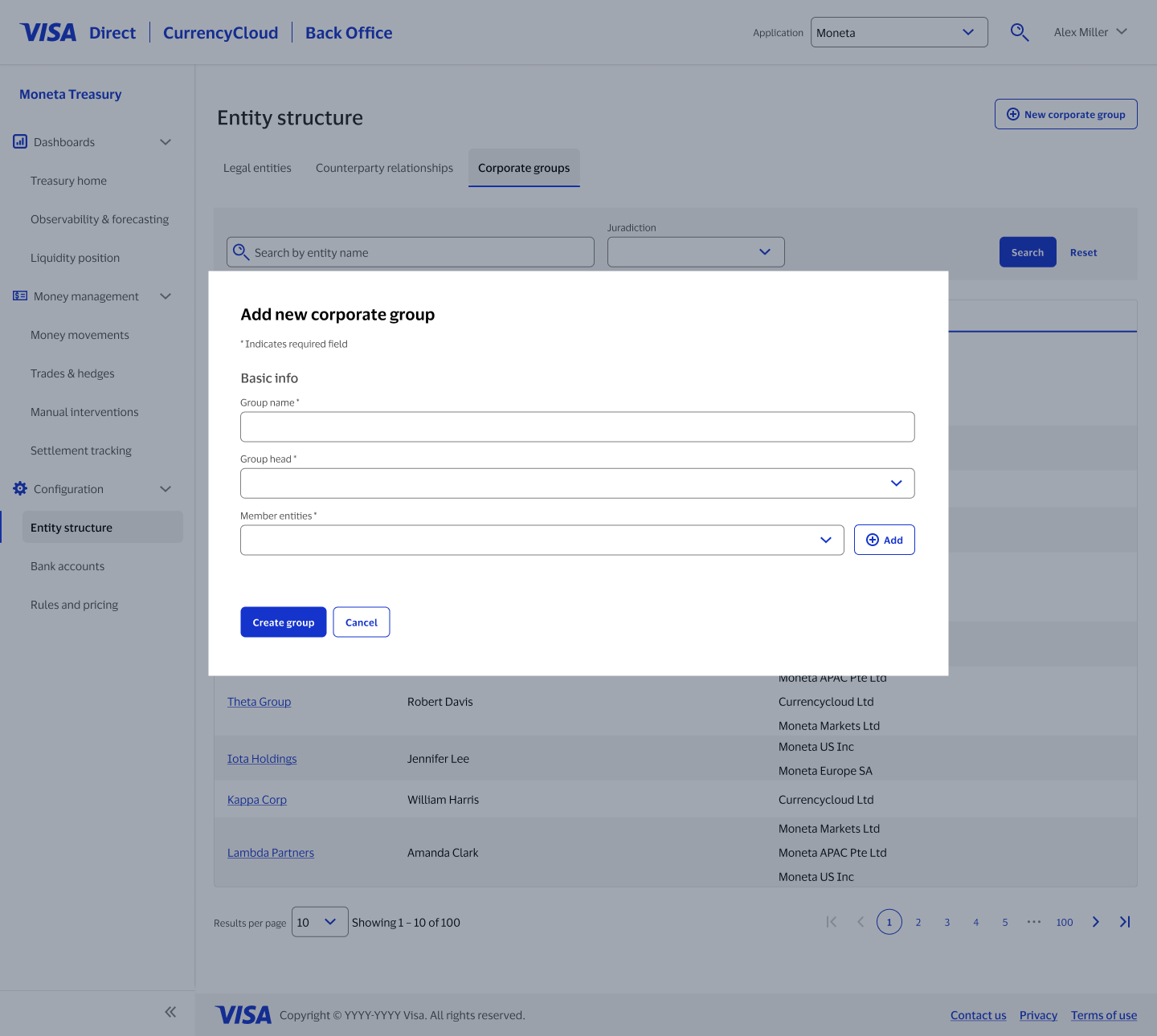The height and width of the screenshot is (1036, 1157).
Task: Open Trades & hedges page
Action: [72, 373]
